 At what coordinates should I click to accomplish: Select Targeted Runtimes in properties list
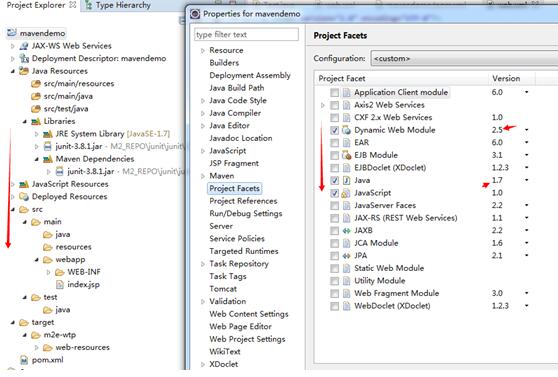click(x=244, y=251)
